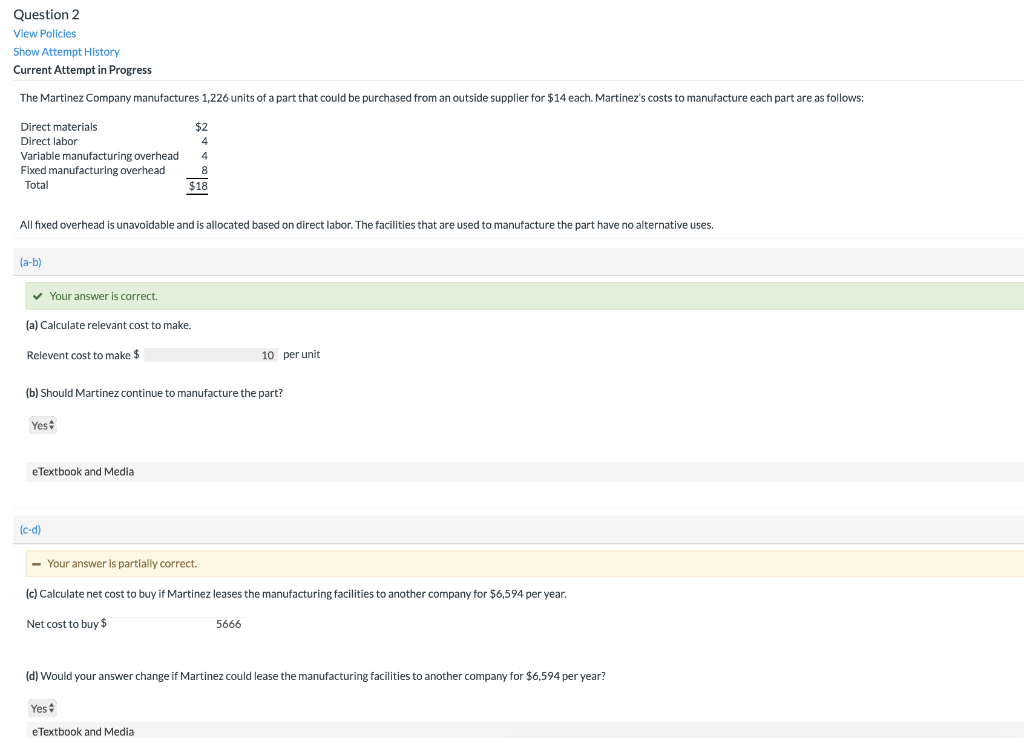Screen dimensions: 1024x738
Task: Open the Yes dropdown for question (b)
Action: [x=43, y=426]
